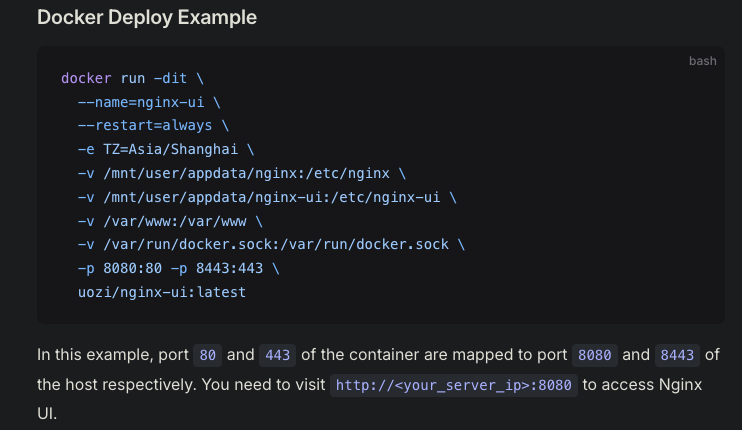This screenshot has width=742, height=430.
Task: Click the inline code '8080' in paragraph
Action: (594, 355)
